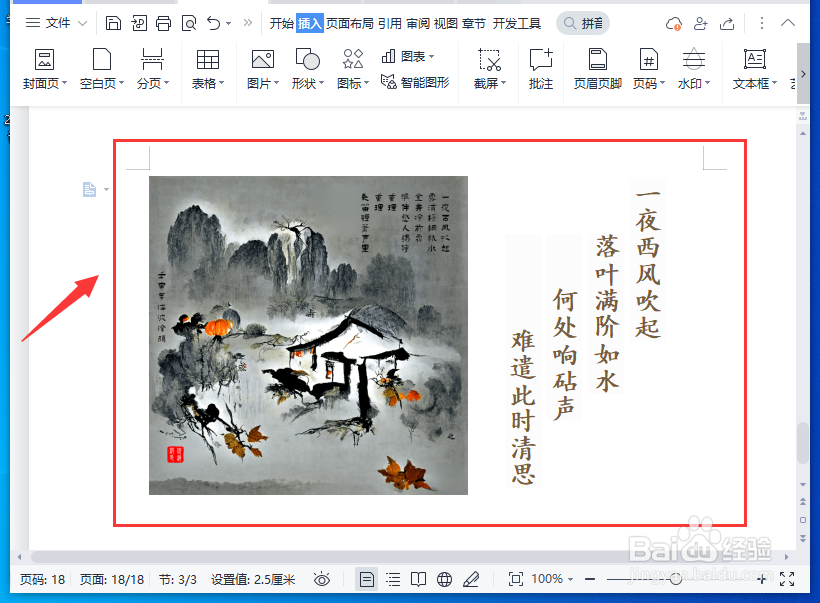Insert a picture via 图片

coord(263,69)
